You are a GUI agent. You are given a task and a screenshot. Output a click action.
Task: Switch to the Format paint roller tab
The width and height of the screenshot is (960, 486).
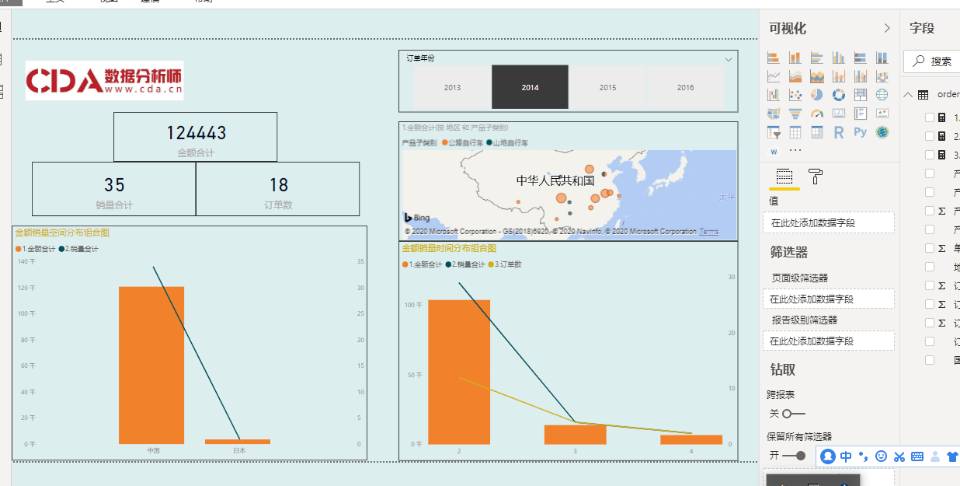(816, 177)
